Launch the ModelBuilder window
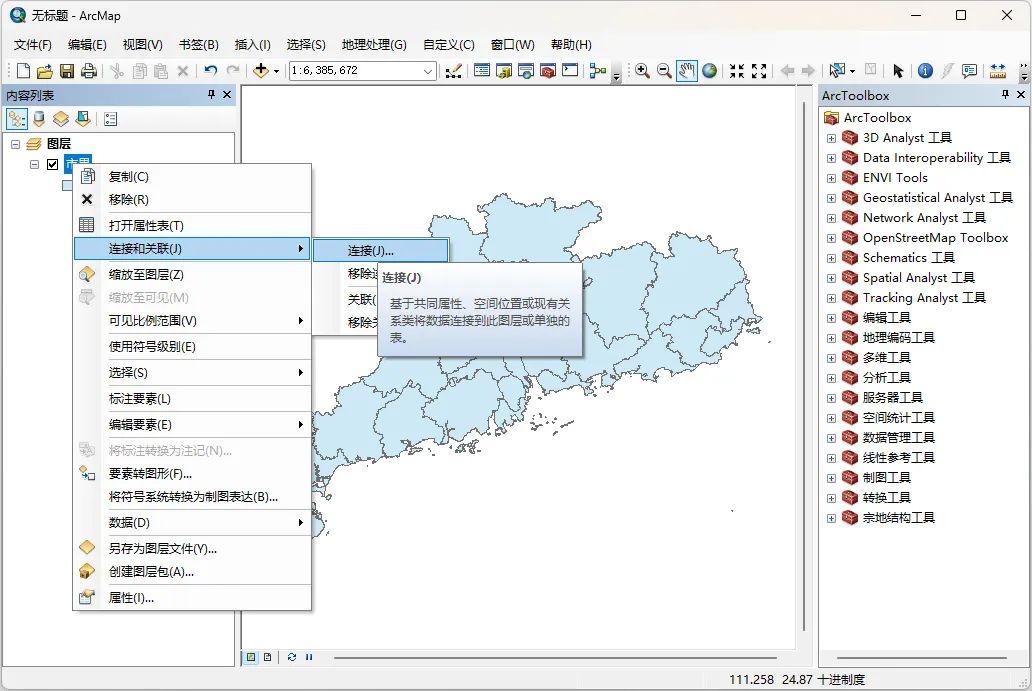Viewport: 1032px width, 691px height. (598, 70)
